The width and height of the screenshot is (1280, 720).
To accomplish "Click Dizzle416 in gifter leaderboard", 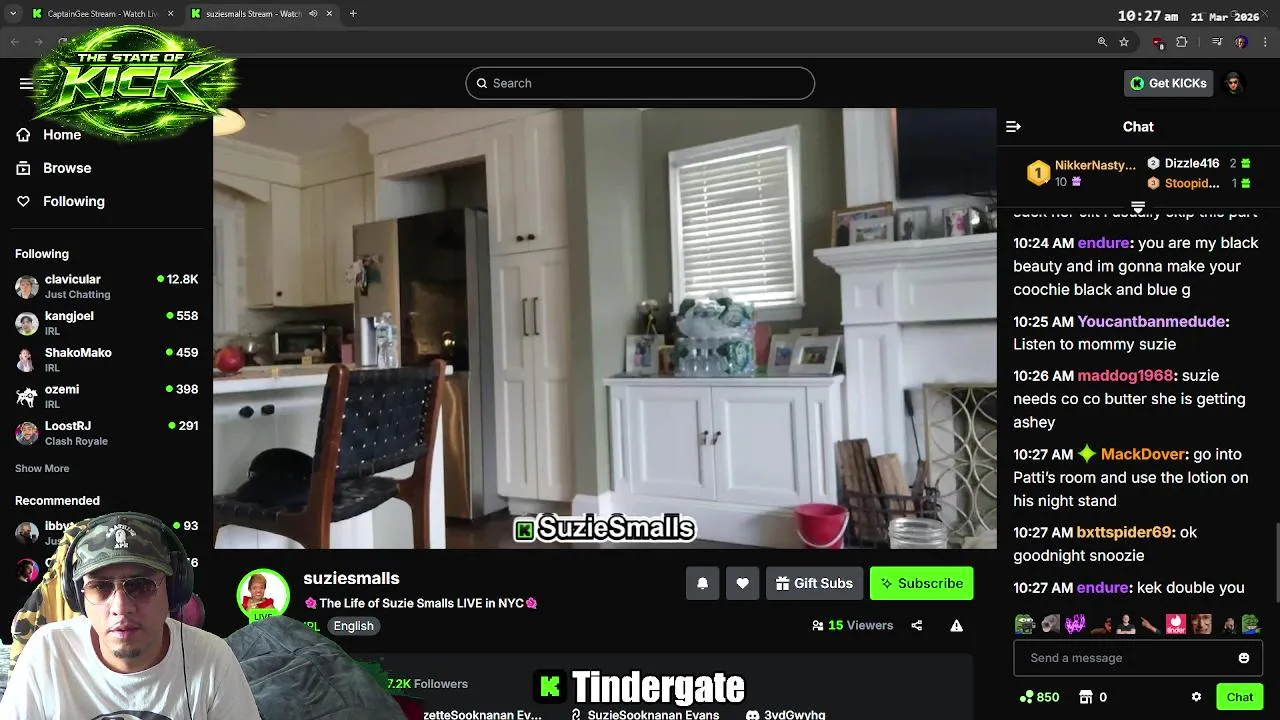I will pyautogui.click(x=1192, y=163).
